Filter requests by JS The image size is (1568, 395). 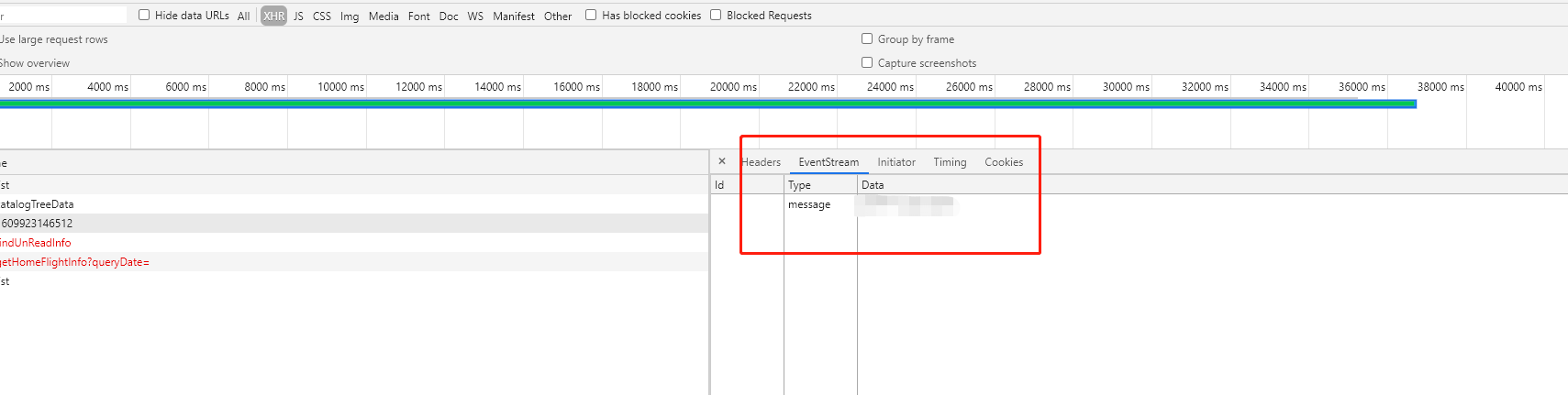(298, 16)
